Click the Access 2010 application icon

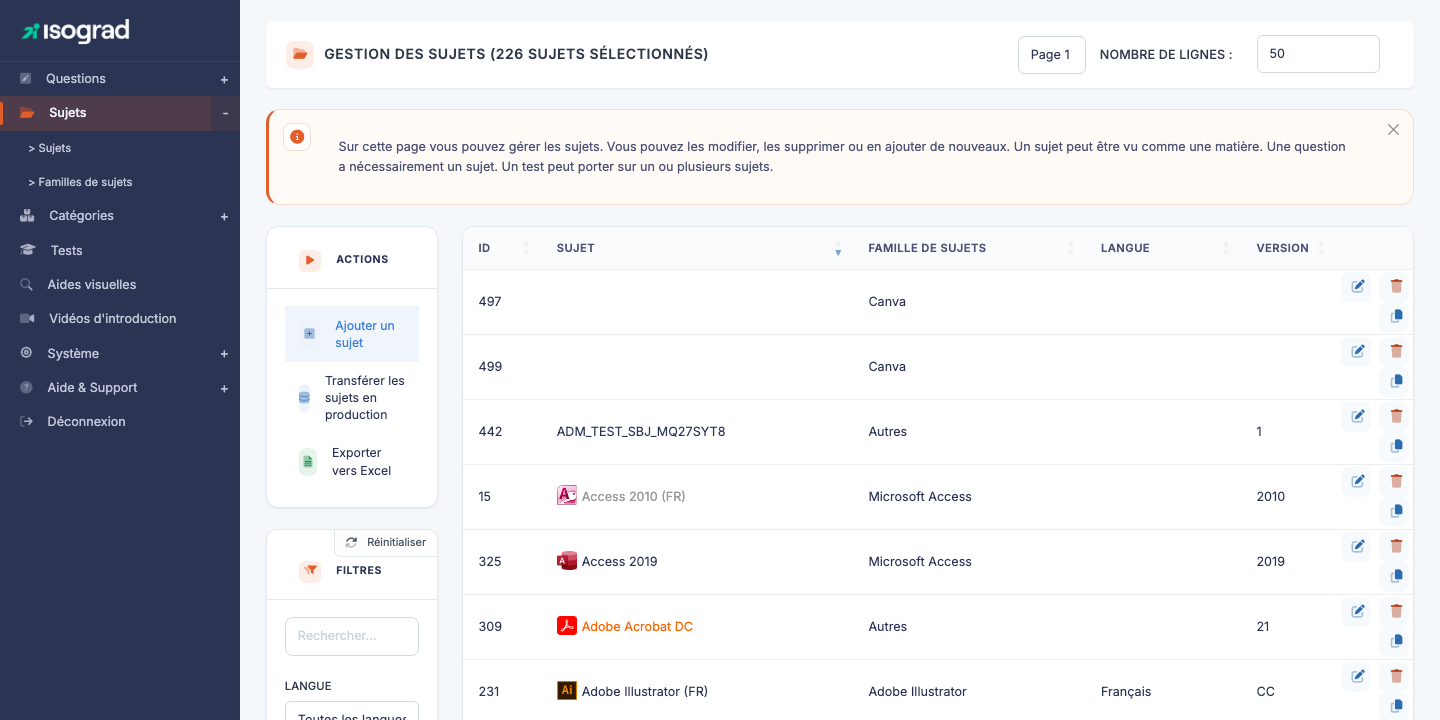567,495
